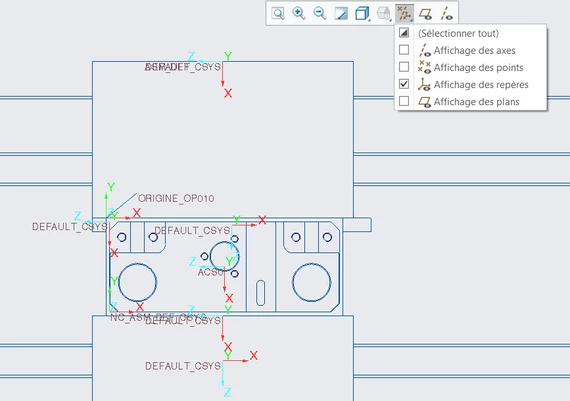This screenshot has height=401, width=570.
Task: Pick the oblong slot in the center plate
Action: [261, 293]
